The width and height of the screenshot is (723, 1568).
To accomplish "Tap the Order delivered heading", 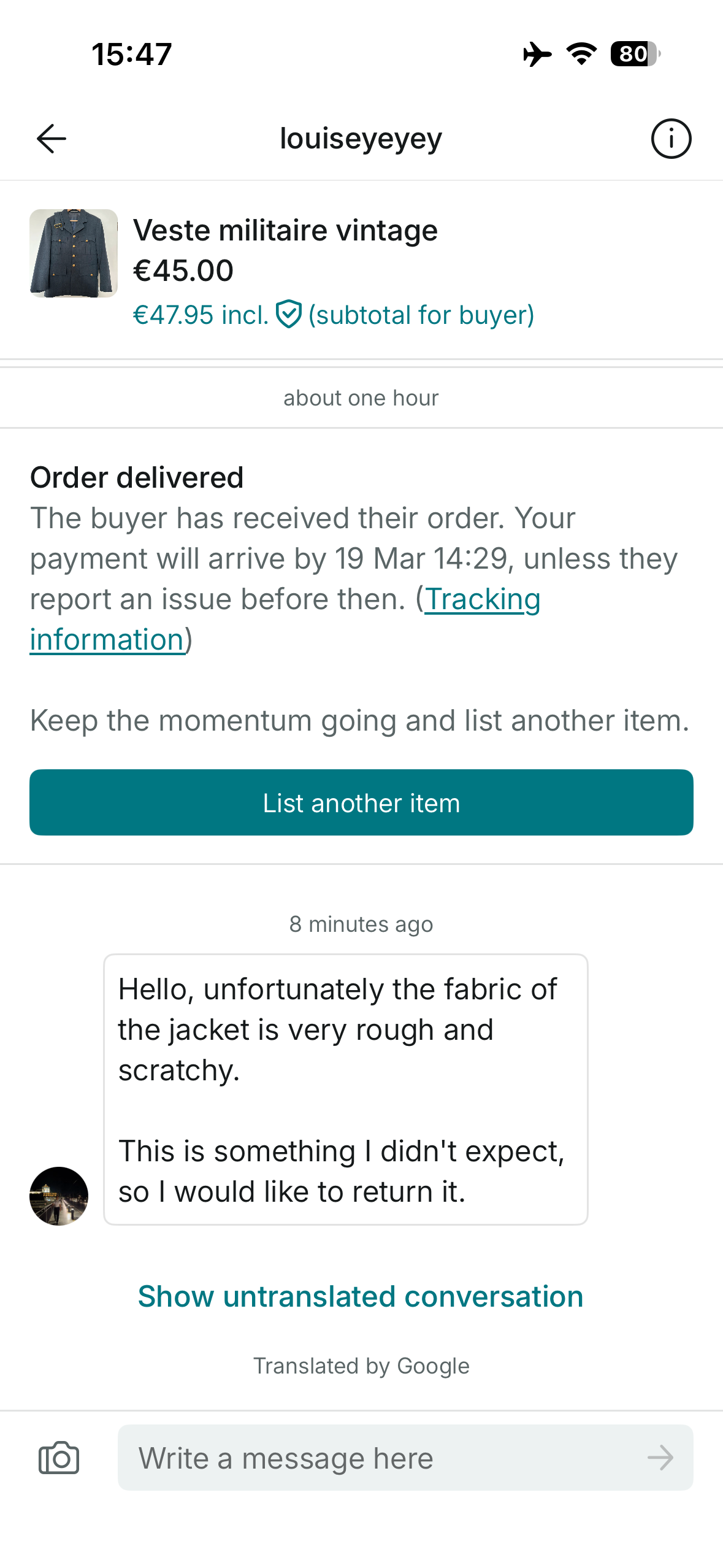I will 137,477.
